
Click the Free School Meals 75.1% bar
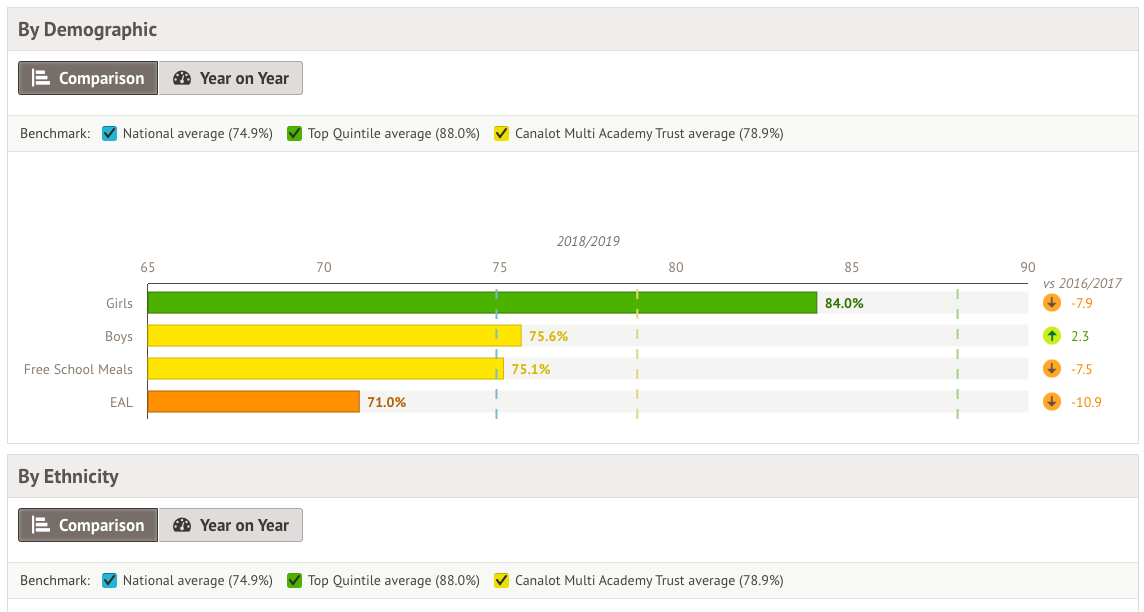(x=325, y=369)
